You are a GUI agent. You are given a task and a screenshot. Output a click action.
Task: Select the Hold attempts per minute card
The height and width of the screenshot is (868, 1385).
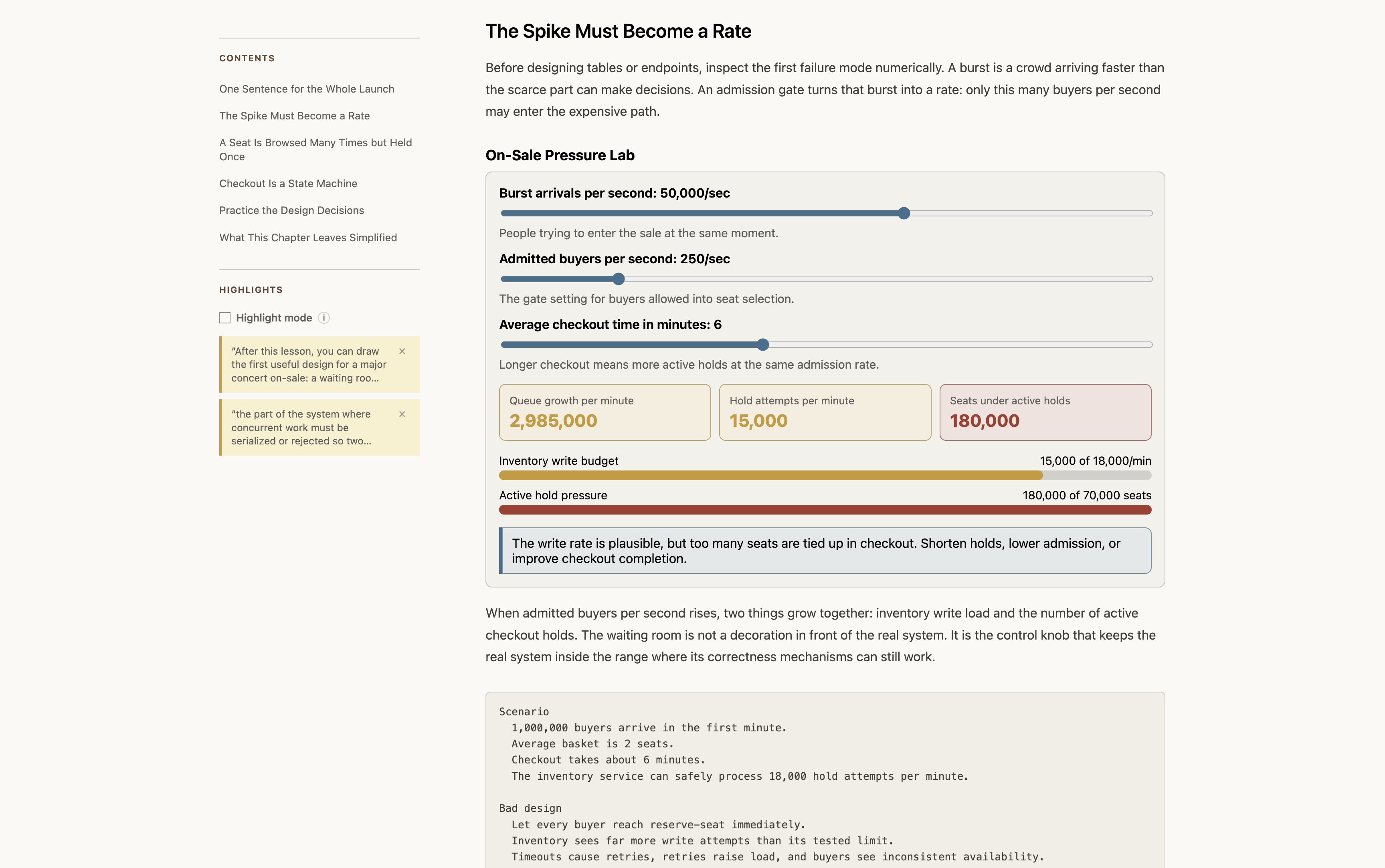tap(825, 412)
